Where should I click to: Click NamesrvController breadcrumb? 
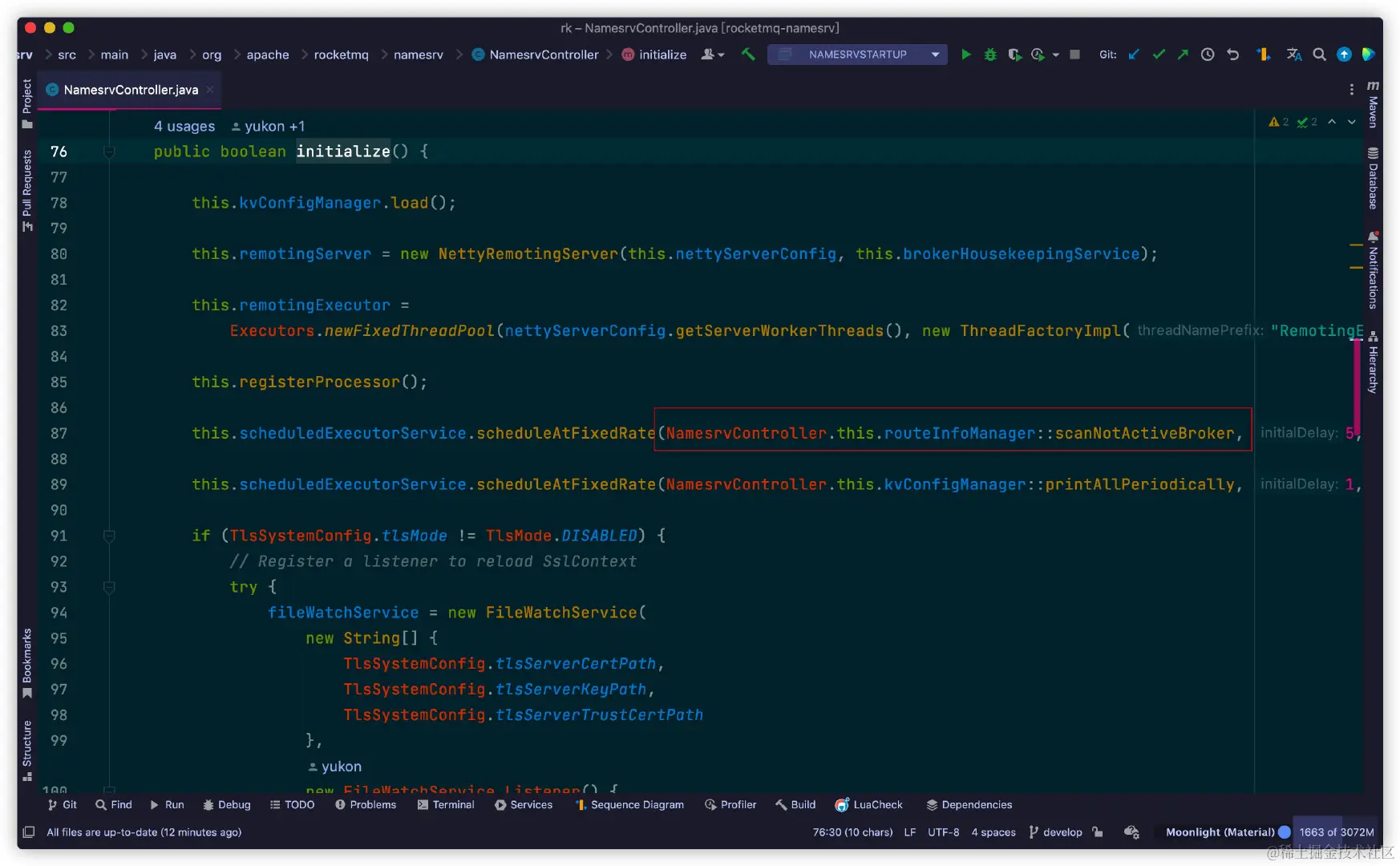(535, 55)
